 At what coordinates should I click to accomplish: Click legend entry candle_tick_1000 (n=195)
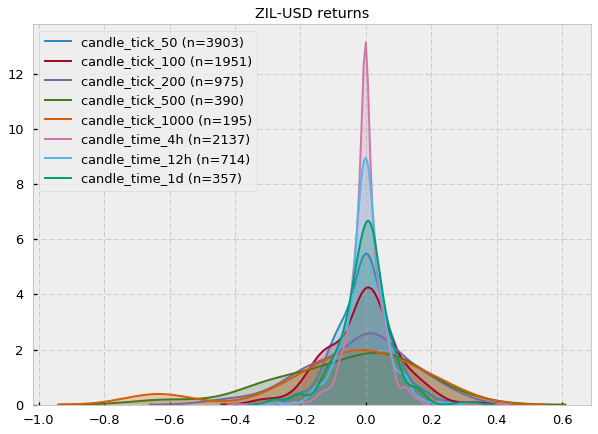pos(148,121)
